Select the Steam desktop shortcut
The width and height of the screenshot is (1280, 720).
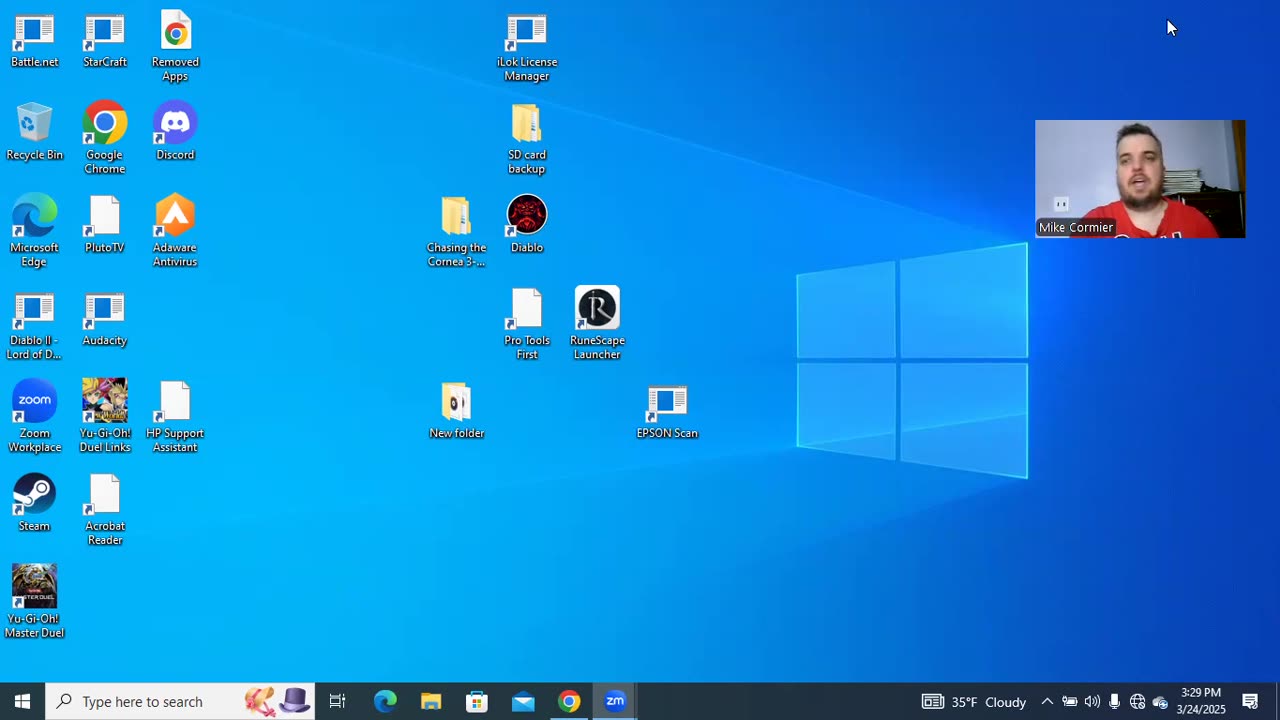[34, 503]
